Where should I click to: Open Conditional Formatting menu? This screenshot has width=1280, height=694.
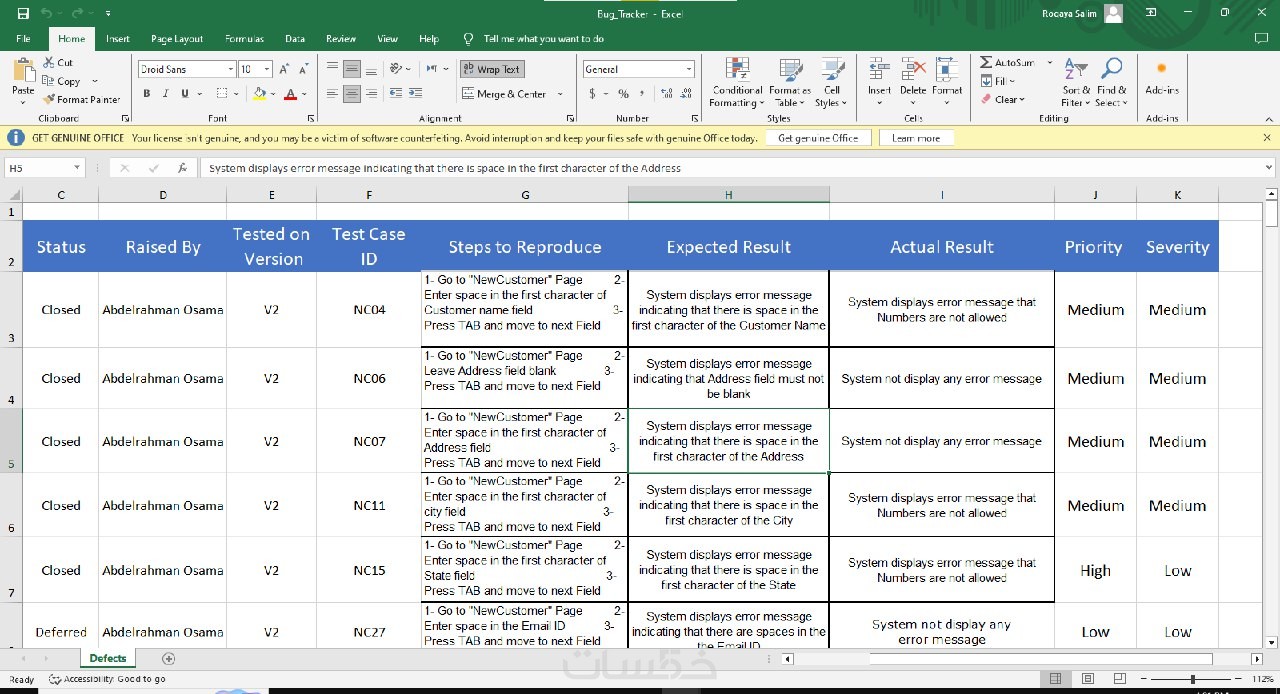tap(737, 83)
